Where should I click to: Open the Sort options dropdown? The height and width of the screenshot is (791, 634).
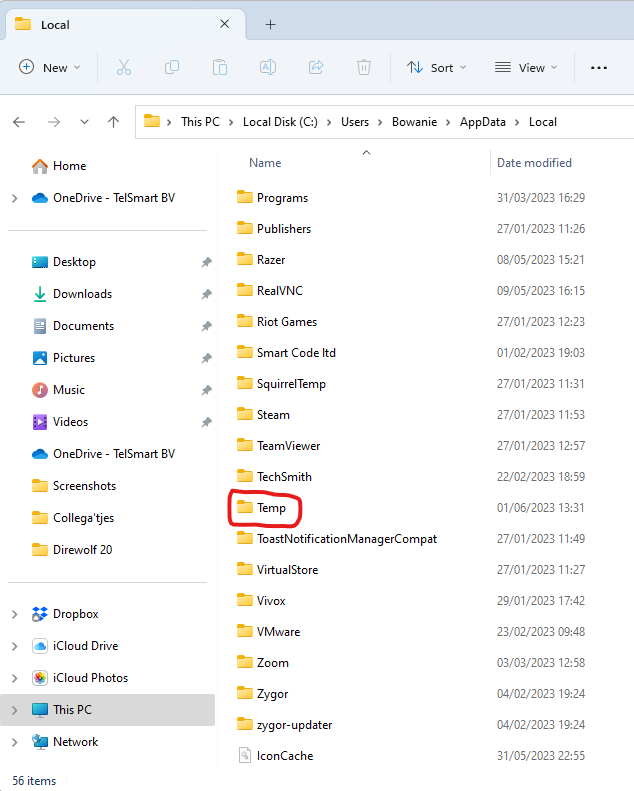click(438, 67)
